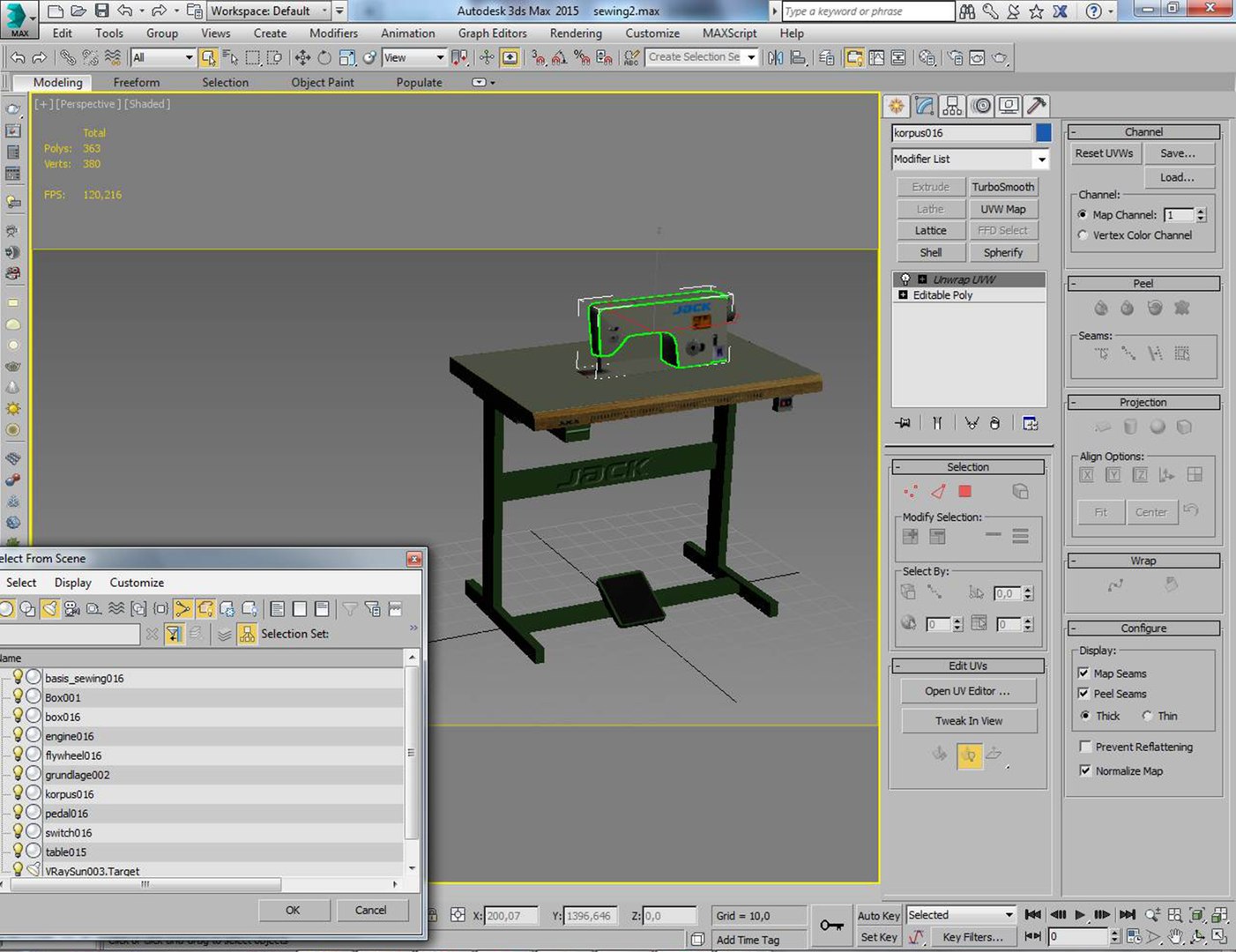Select the Rotate tool in main toolbar
1236x952 pixels.
click(x=324, y=58)
